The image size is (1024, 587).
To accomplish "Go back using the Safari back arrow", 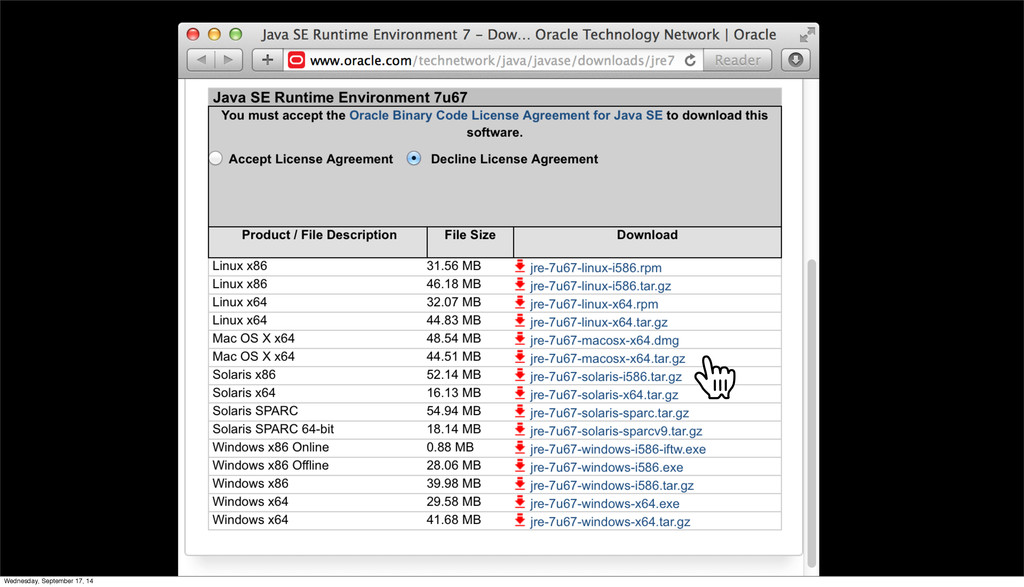I will (x=202, y=60).
